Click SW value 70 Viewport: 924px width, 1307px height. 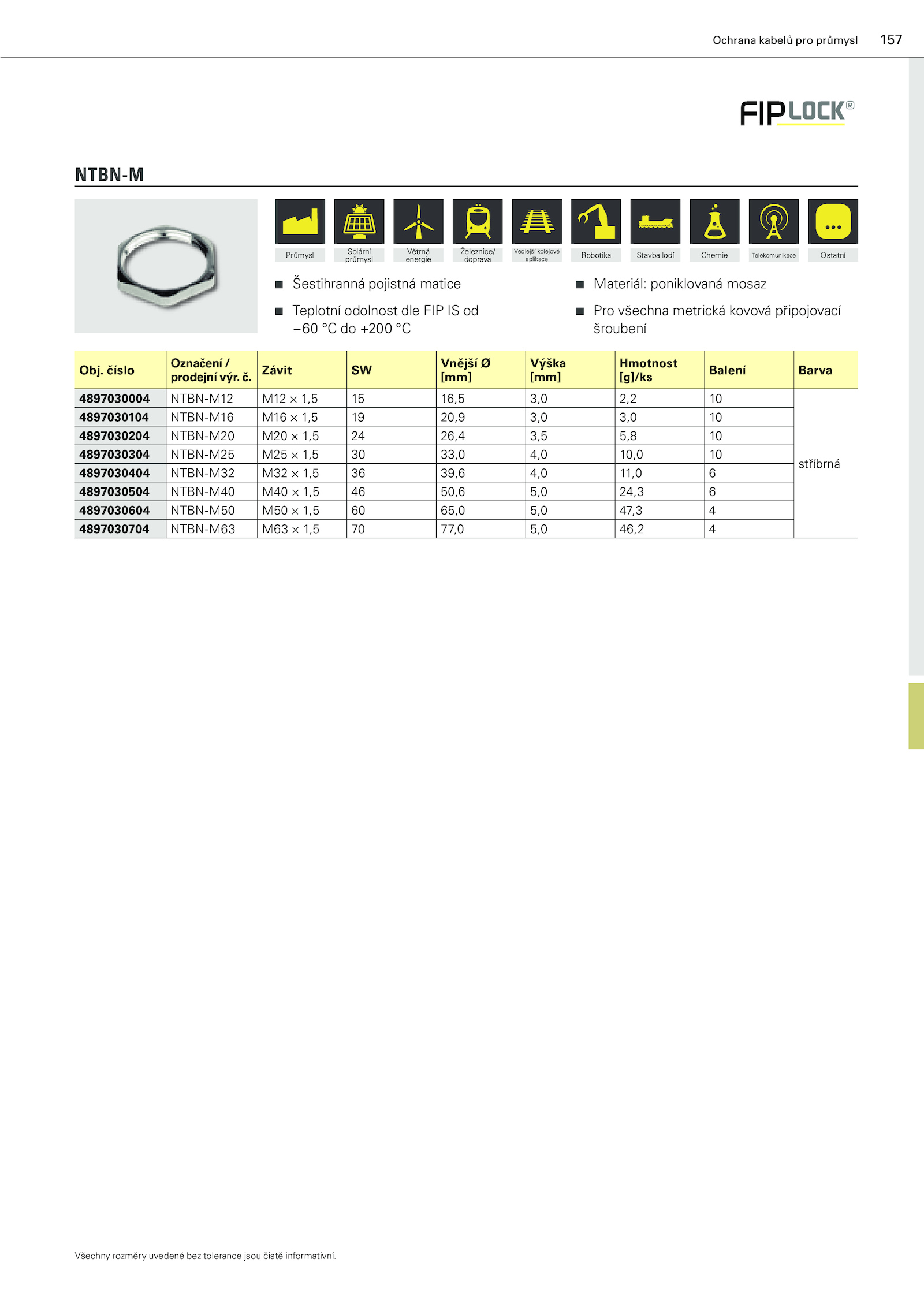[358, 529]
